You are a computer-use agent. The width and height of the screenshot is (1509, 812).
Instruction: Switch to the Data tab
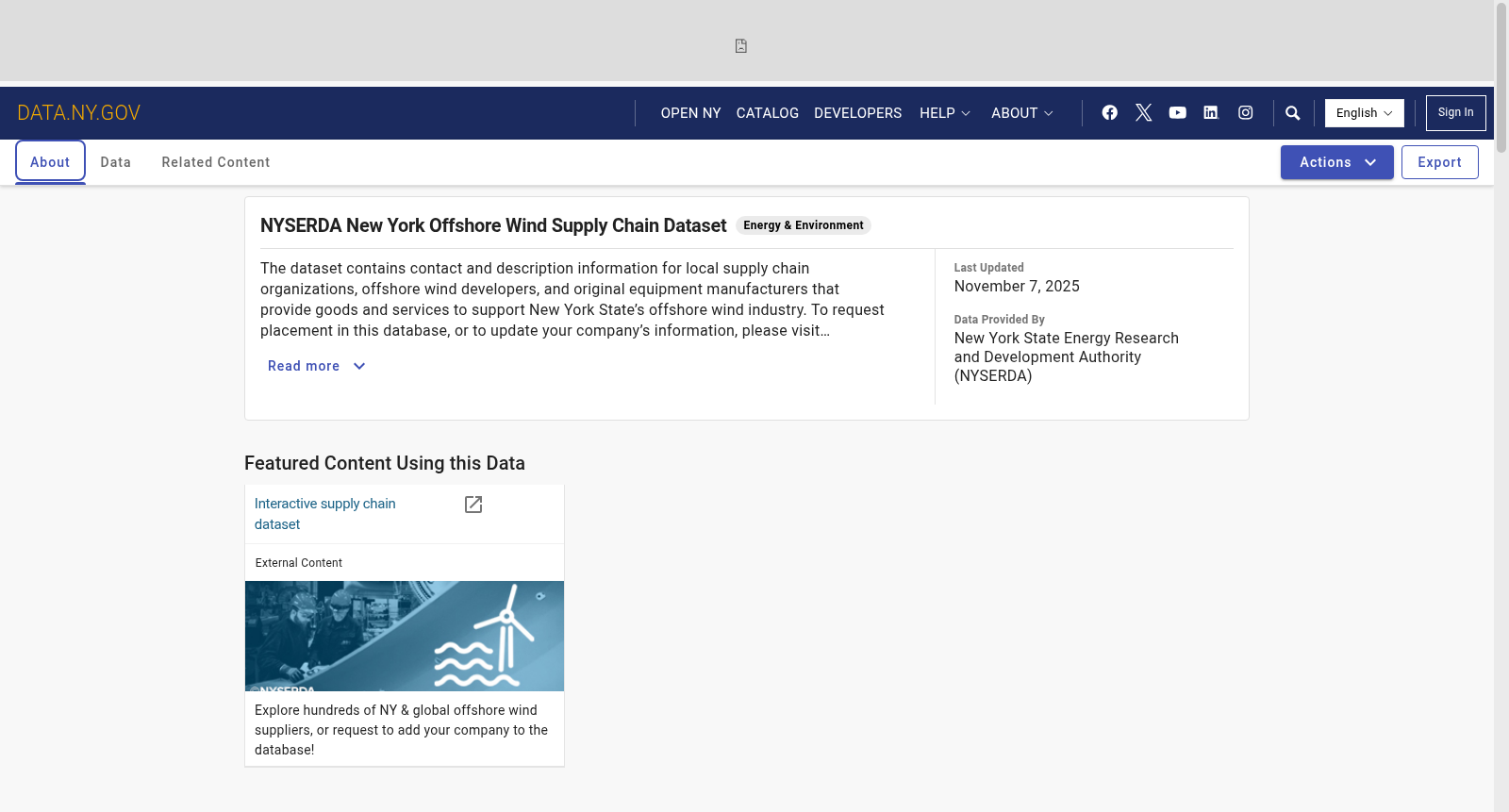tap(116, 162)
